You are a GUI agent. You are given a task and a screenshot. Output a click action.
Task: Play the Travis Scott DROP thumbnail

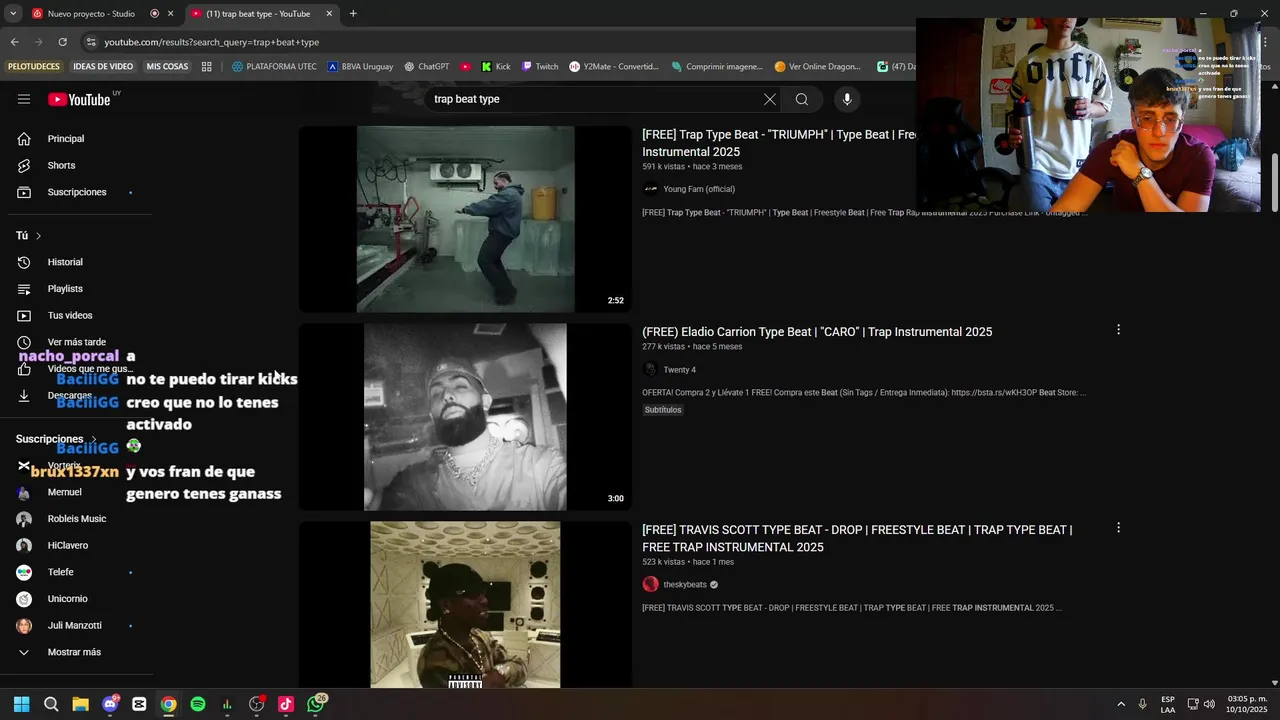click(465, 605)
